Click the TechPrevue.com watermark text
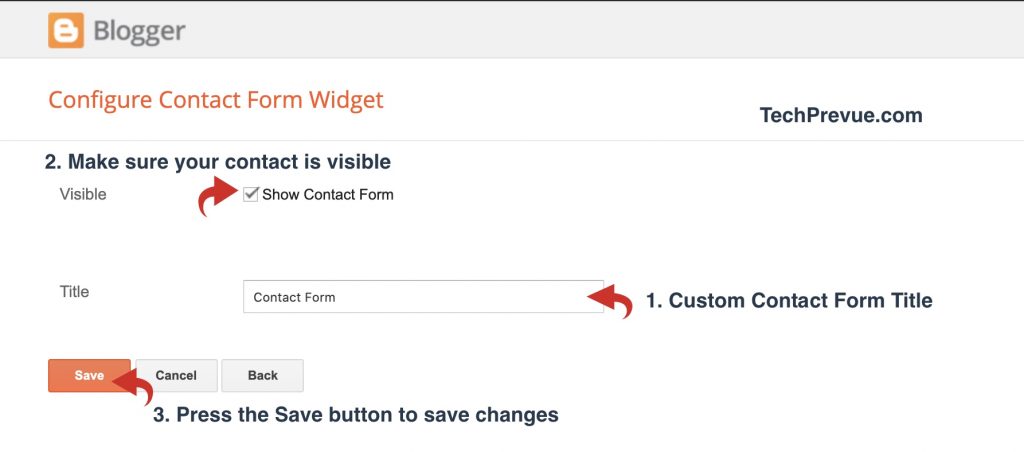The height and width of the screenshot is (452, 1024). [841, 116]
